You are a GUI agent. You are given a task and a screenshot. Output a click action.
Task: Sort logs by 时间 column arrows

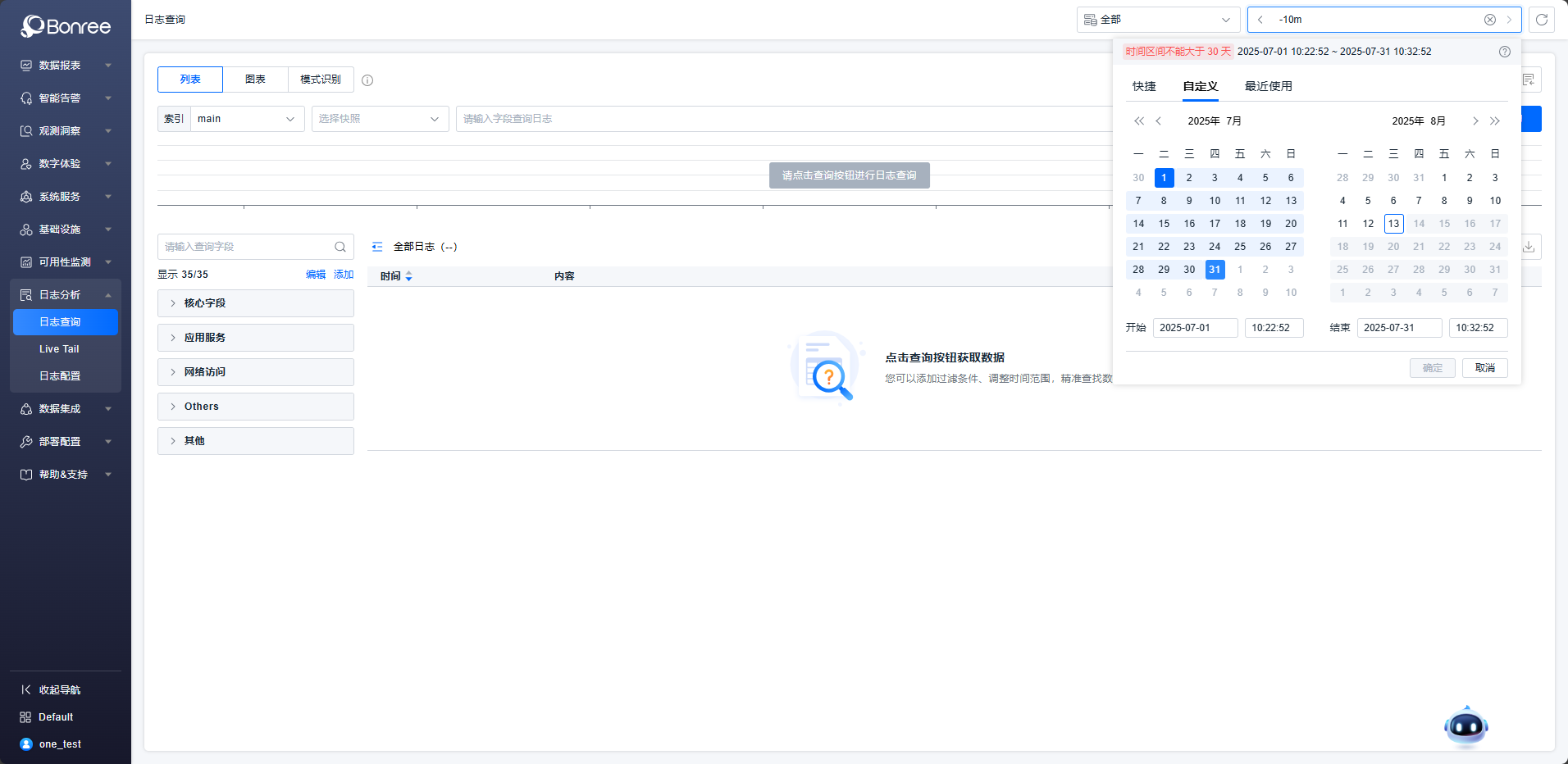tap(408, 276)
